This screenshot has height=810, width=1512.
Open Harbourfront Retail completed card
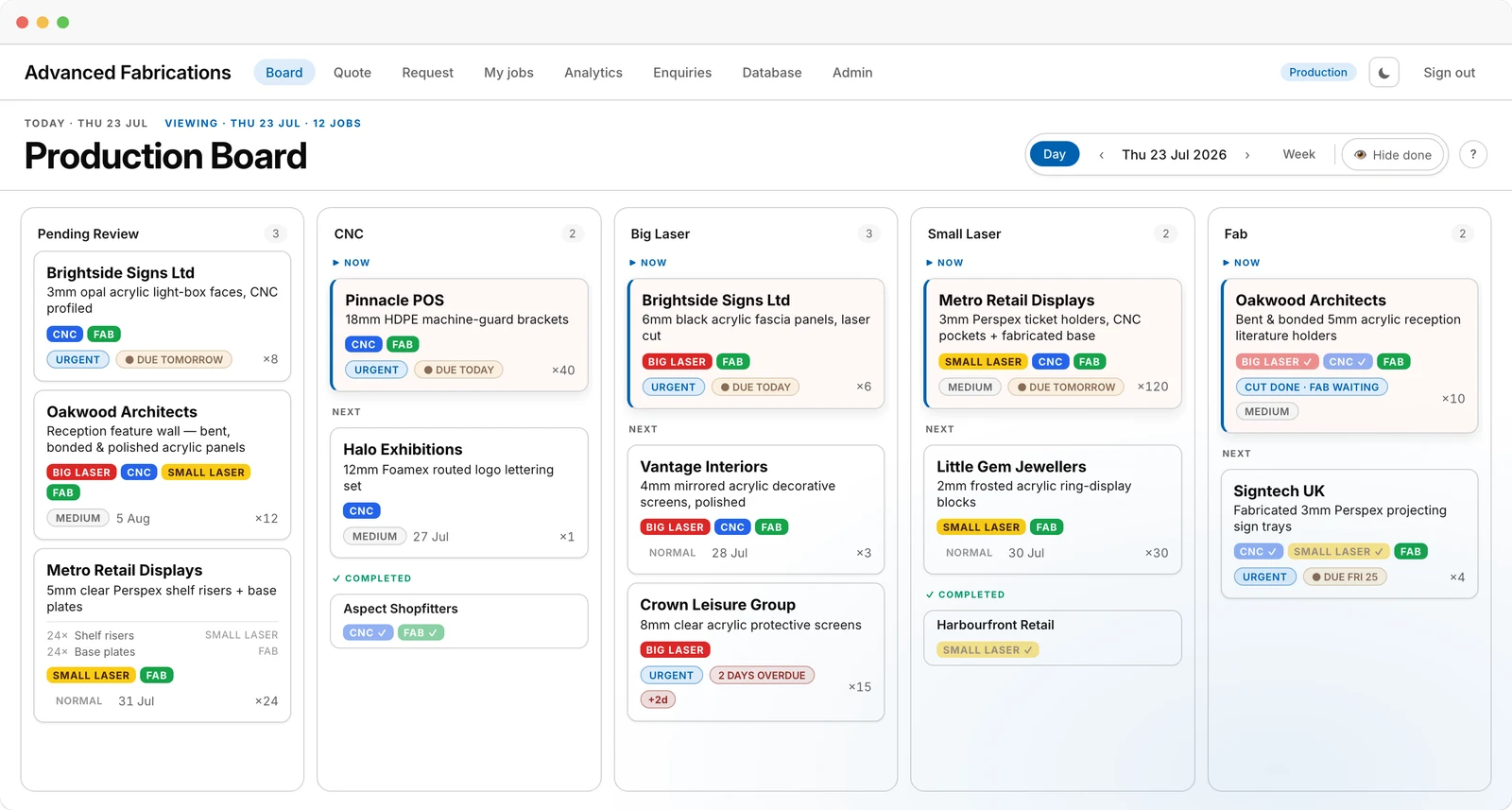pyautogui.click(x=1053, y=638)
